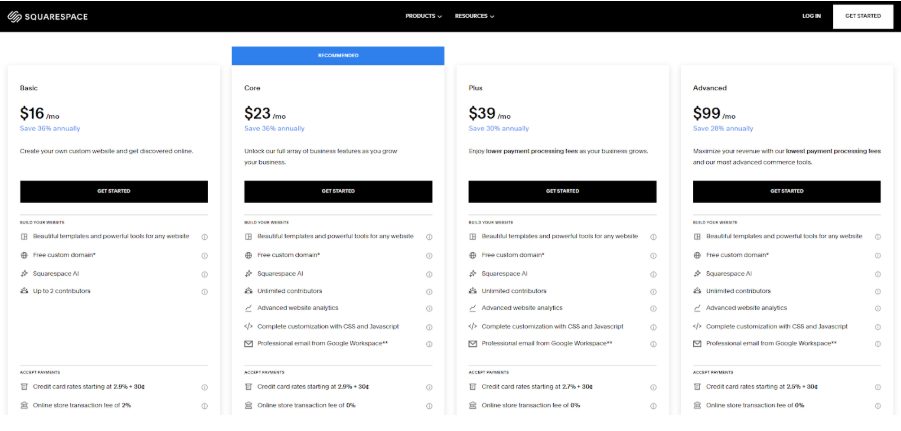Click info icon for Core's CSS and Javascript customization

pyautogui.click(x=429, y=327)
